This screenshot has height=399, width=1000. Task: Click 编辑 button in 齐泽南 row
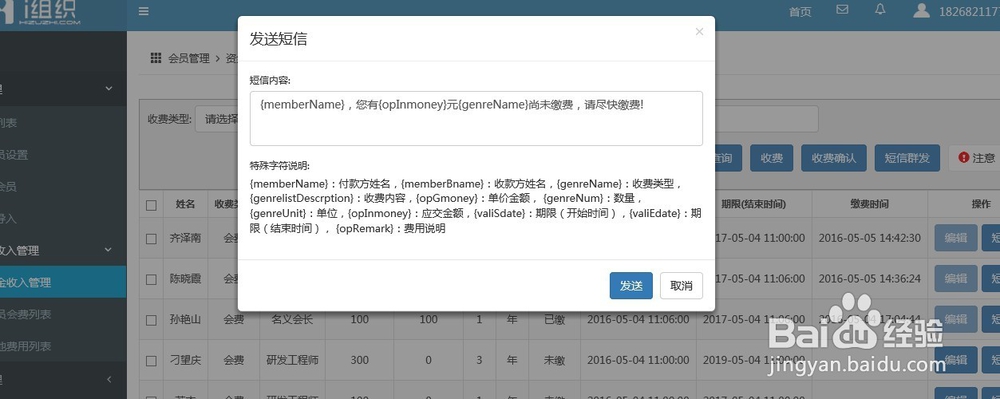[x=956, y=238]
